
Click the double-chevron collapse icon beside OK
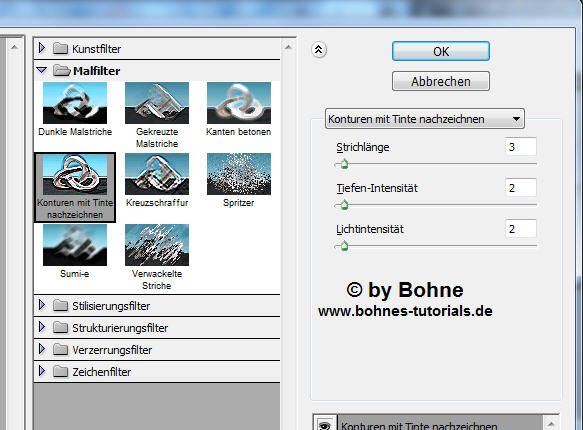pos(319,49)
